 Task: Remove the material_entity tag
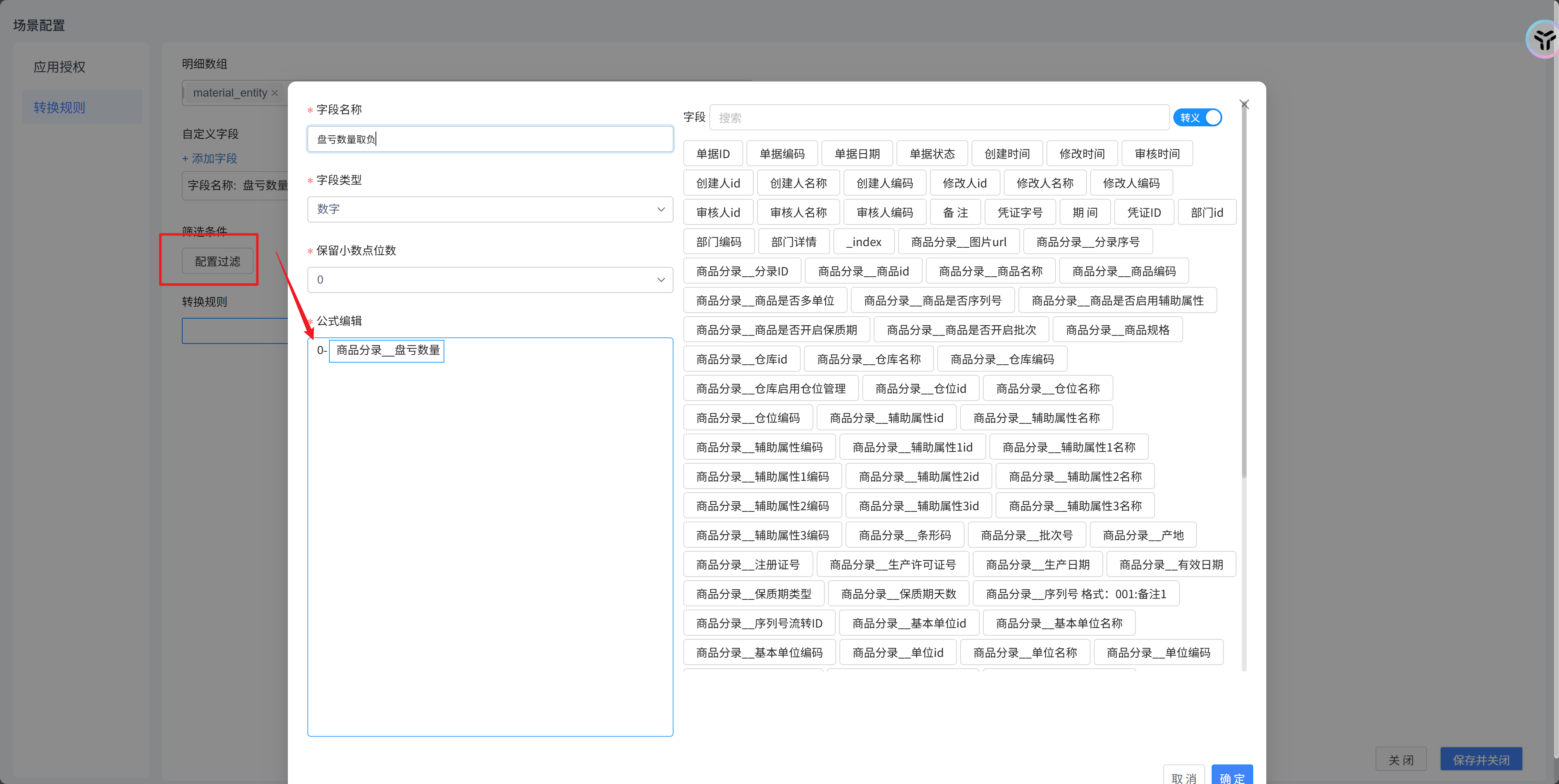click(x=275, y=93)
